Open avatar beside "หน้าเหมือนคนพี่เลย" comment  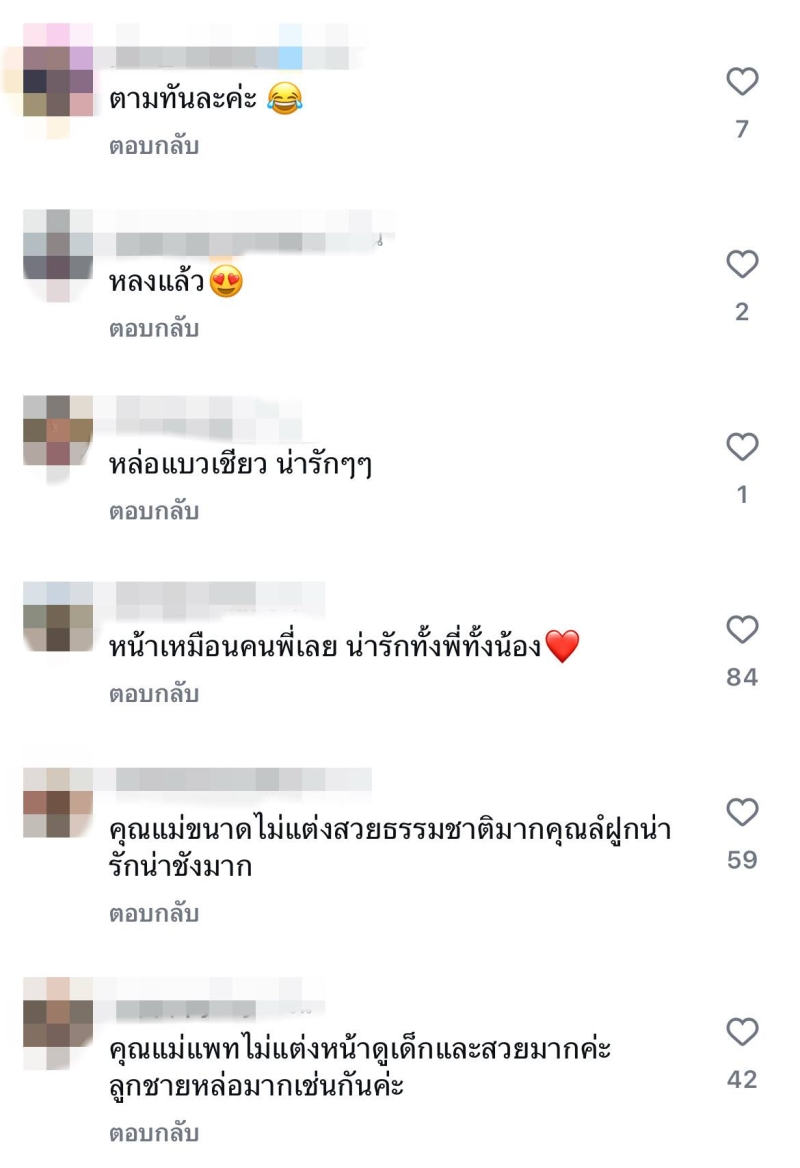58,618
